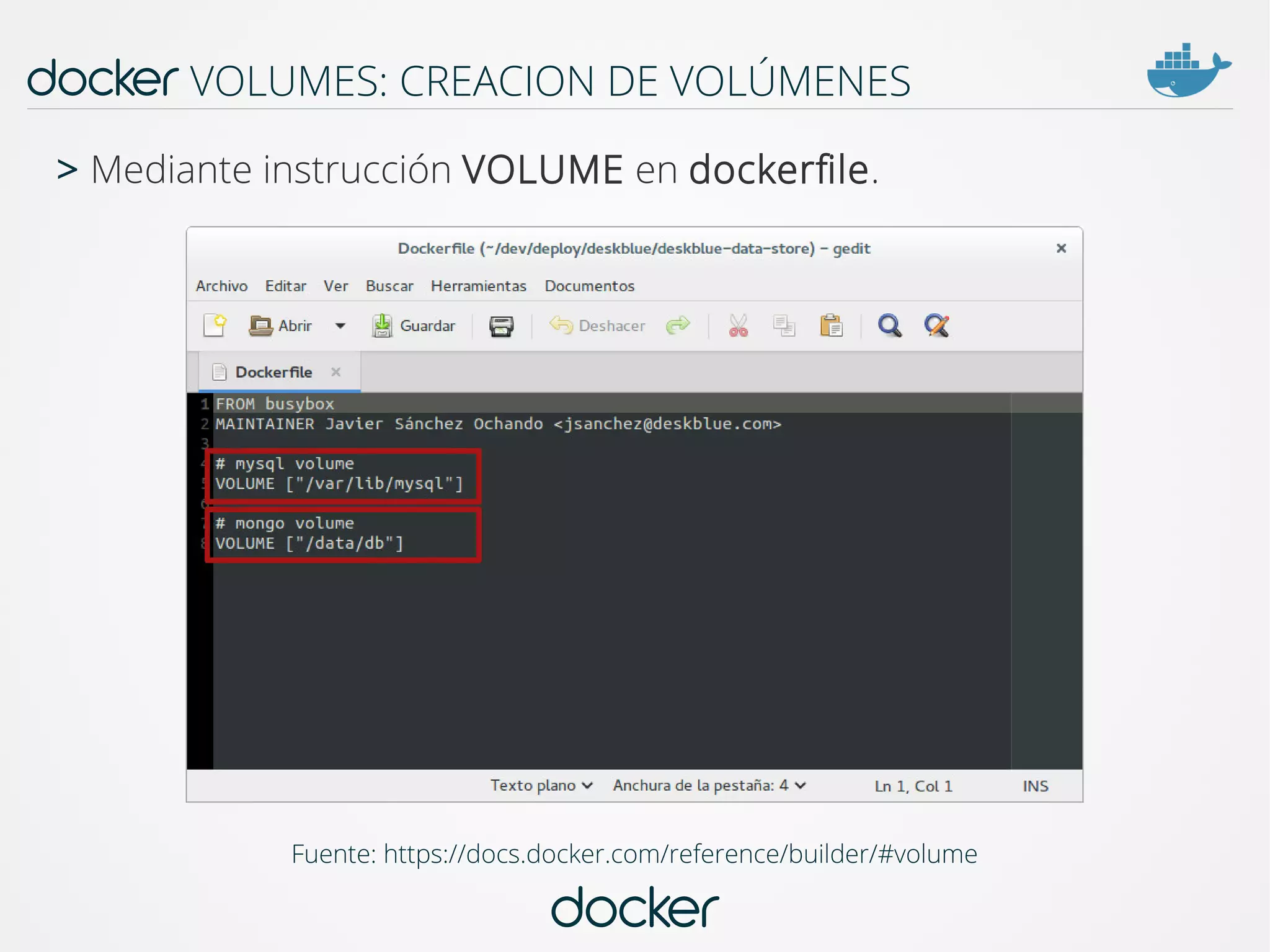Click line number 1 in the gutter

pyautogui.click(x=205, y=404)
